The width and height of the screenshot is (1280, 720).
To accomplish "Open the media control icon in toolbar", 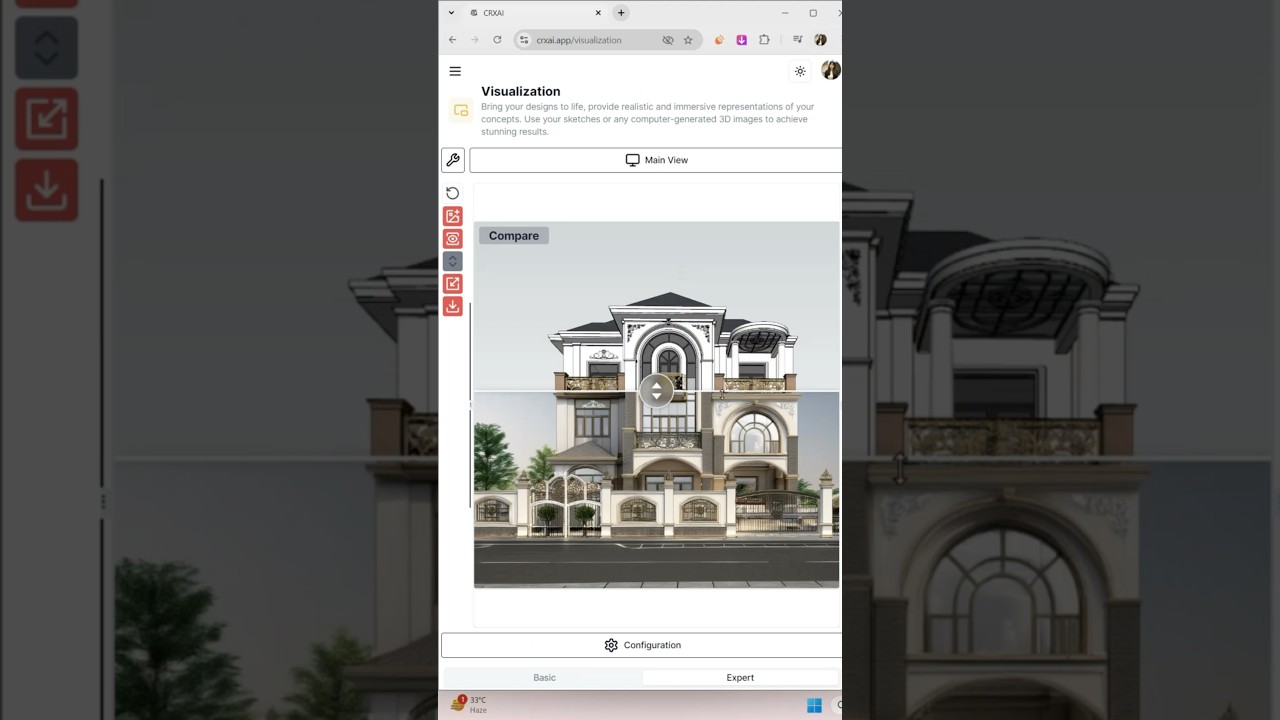I will [x=797, y=40].
